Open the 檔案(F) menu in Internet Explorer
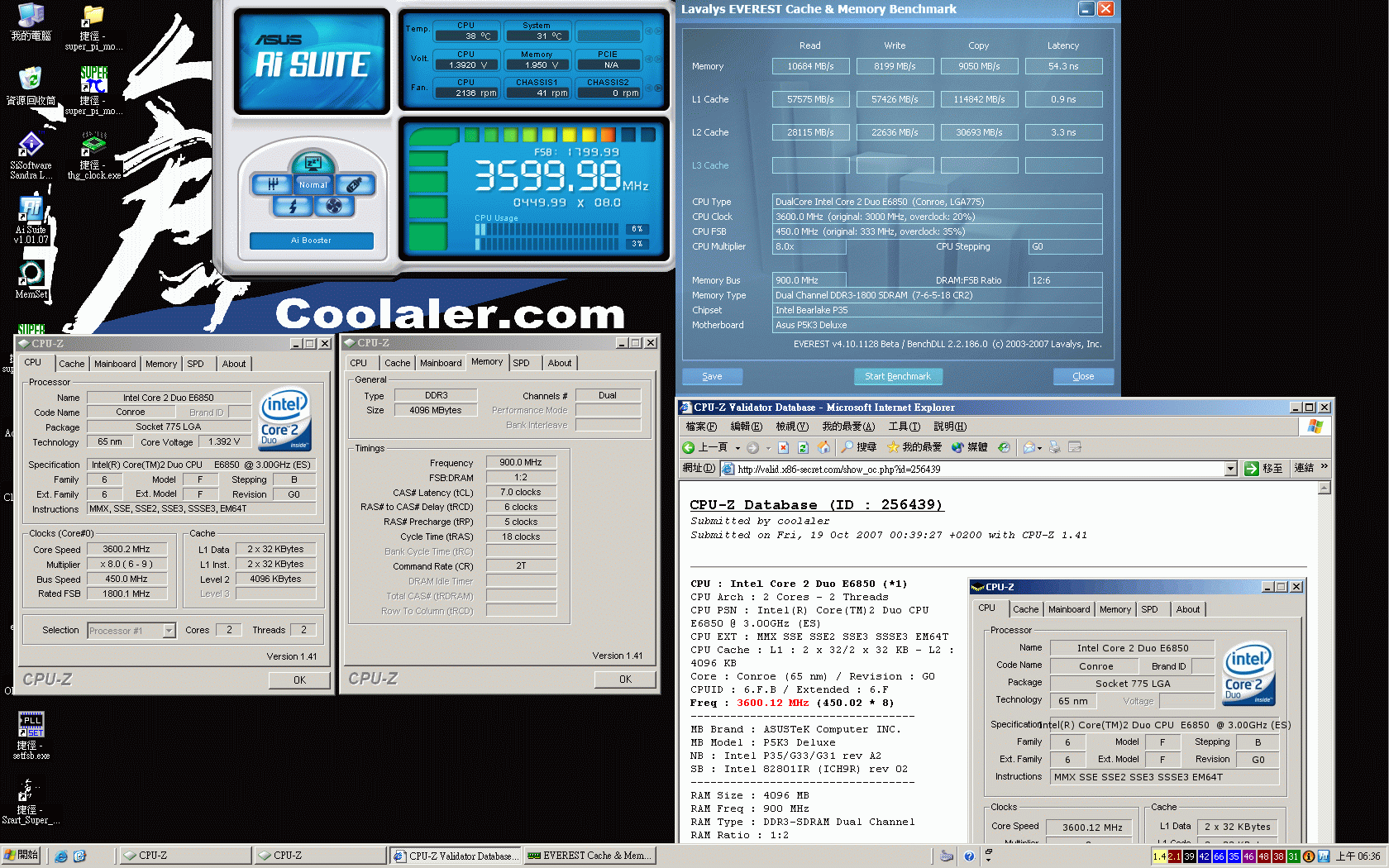This screenshot has height=868, width=1389. coord(701,427)
